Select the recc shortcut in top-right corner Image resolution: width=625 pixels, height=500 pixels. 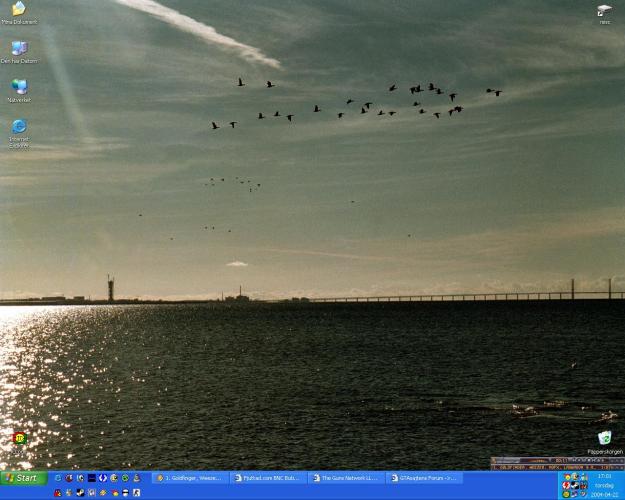604,10
